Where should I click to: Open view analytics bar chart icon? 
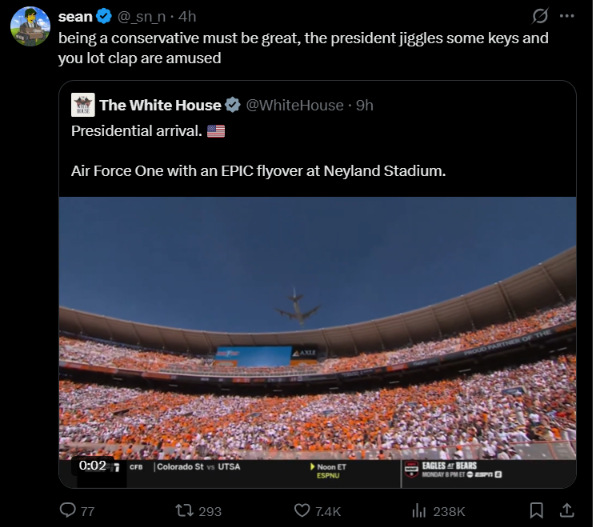(x=419, y=510)
